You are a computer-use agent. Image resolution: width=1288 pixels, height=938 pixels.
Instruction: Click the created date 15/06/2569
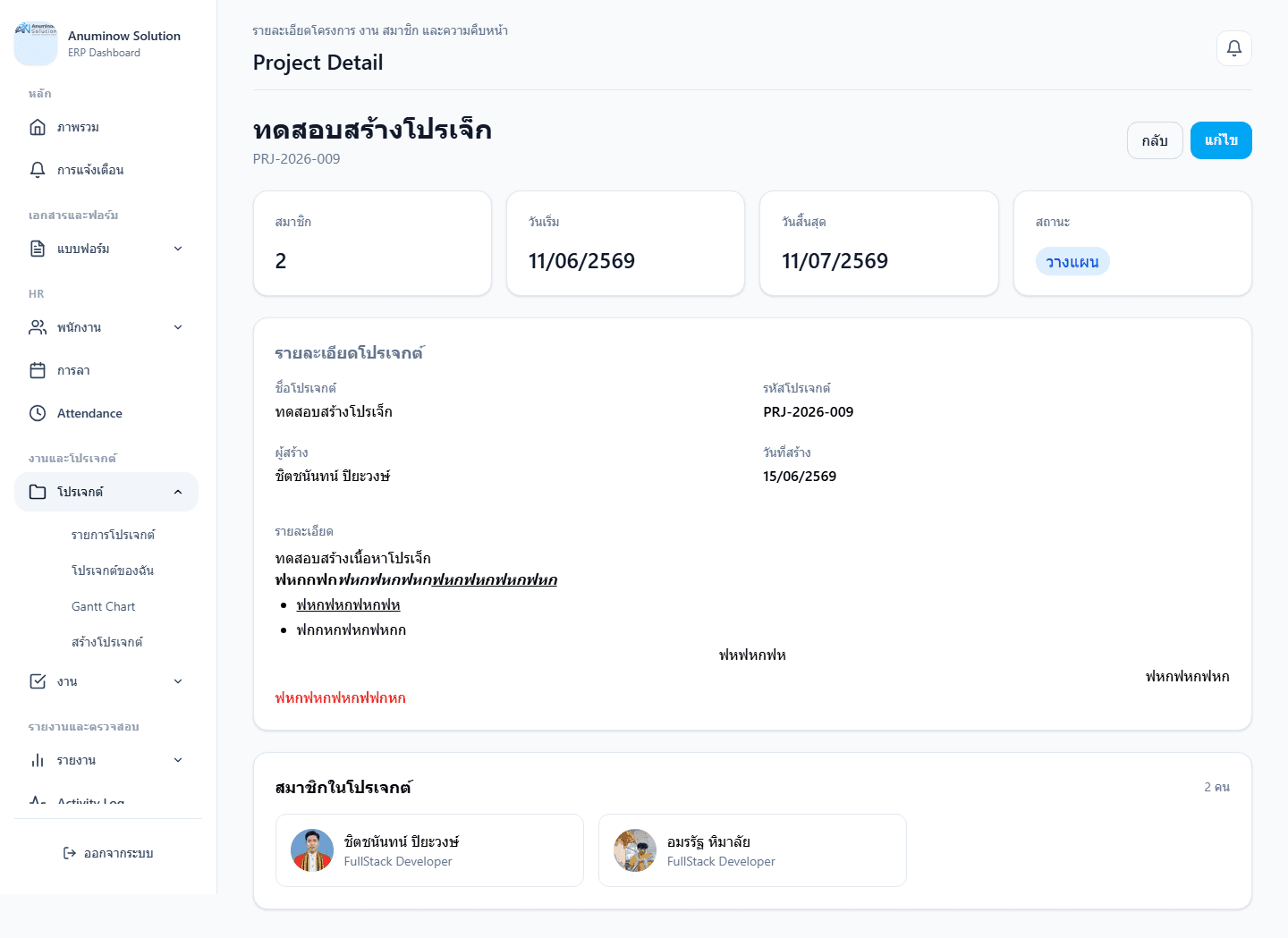point(800,477)
